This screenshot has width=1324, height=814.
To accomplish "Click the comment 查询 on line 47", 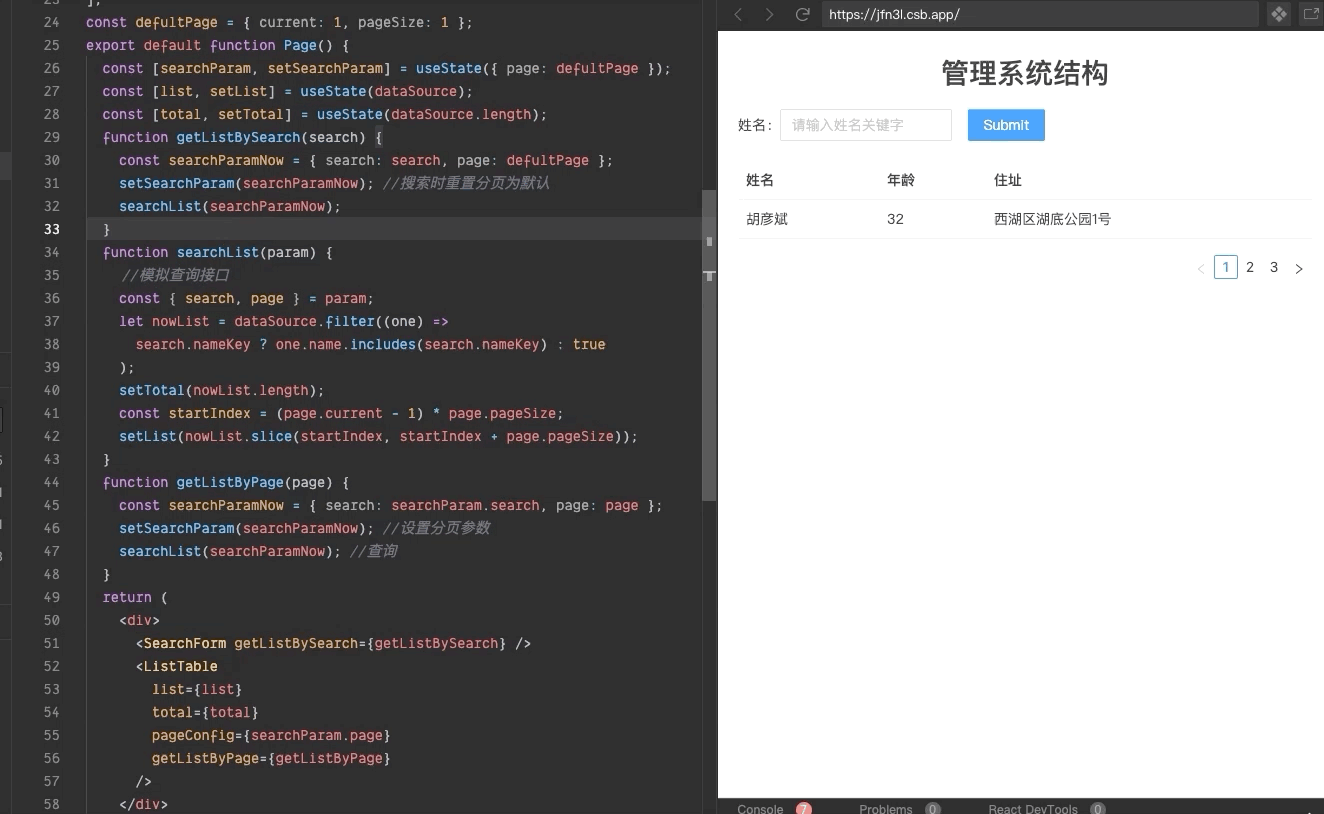I will point(374,551).
